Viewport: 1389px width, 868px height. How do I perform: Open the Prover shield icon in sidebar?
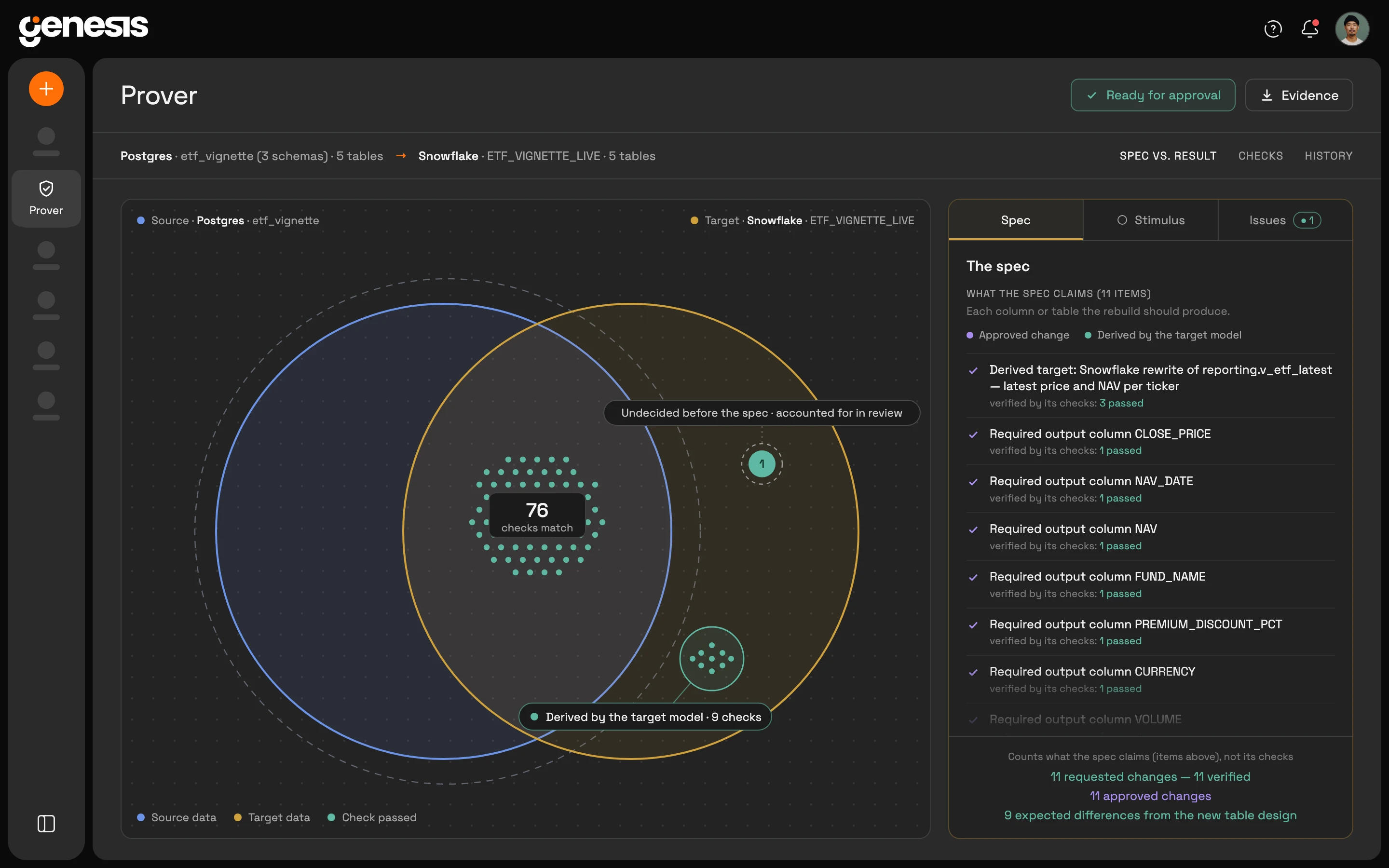46,188
